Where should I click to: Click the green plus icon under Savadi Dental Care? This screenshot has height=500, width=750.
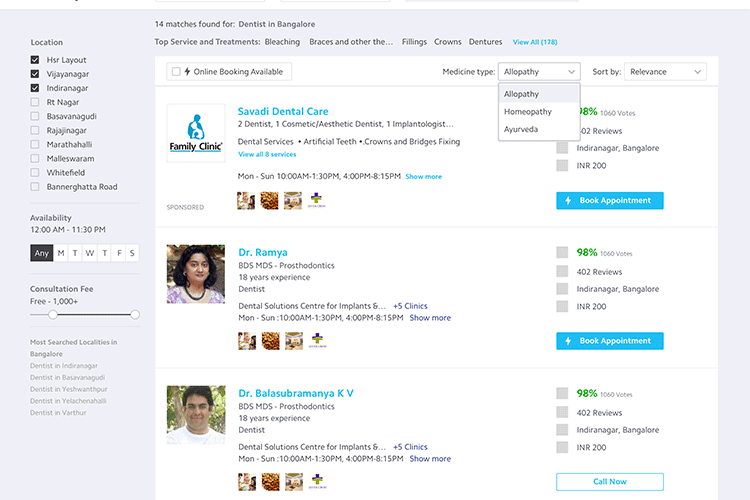(x=316, y=200)
